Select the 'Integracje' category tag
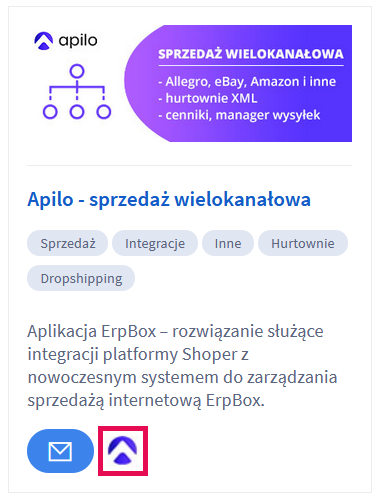The height and width of the screenshot is (500, 379). [x=155, y=243]
